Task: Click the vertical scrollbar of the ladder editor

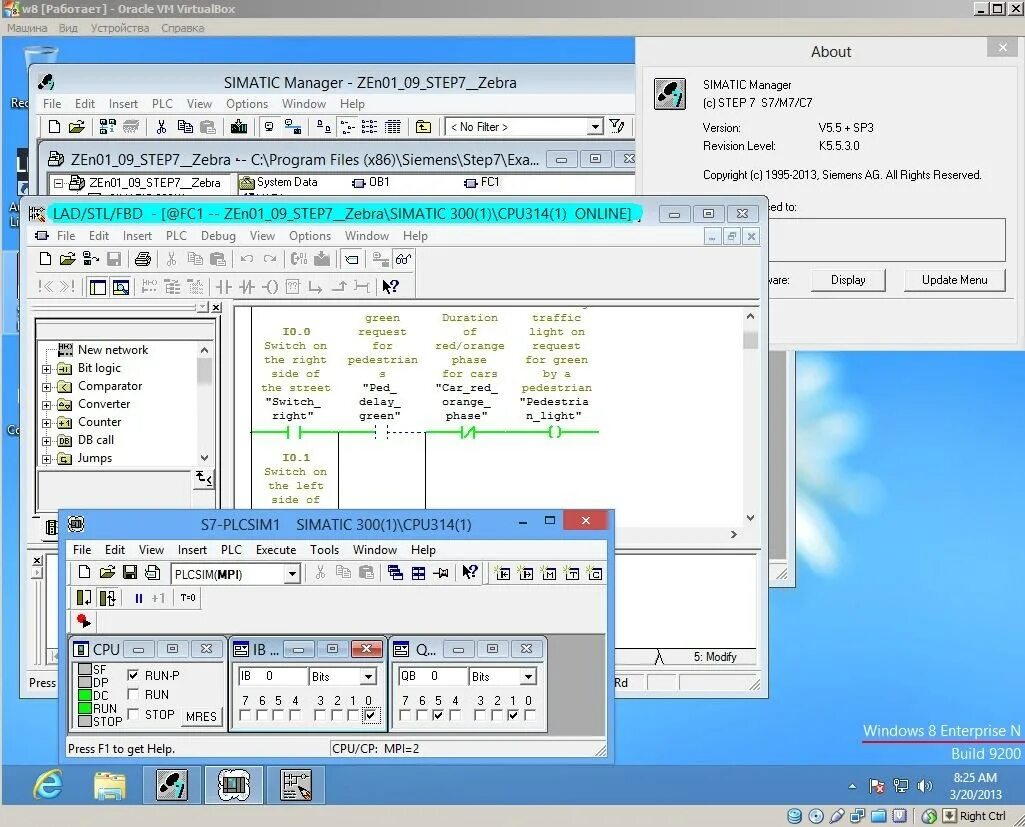Action: click(x=750, y=416)
